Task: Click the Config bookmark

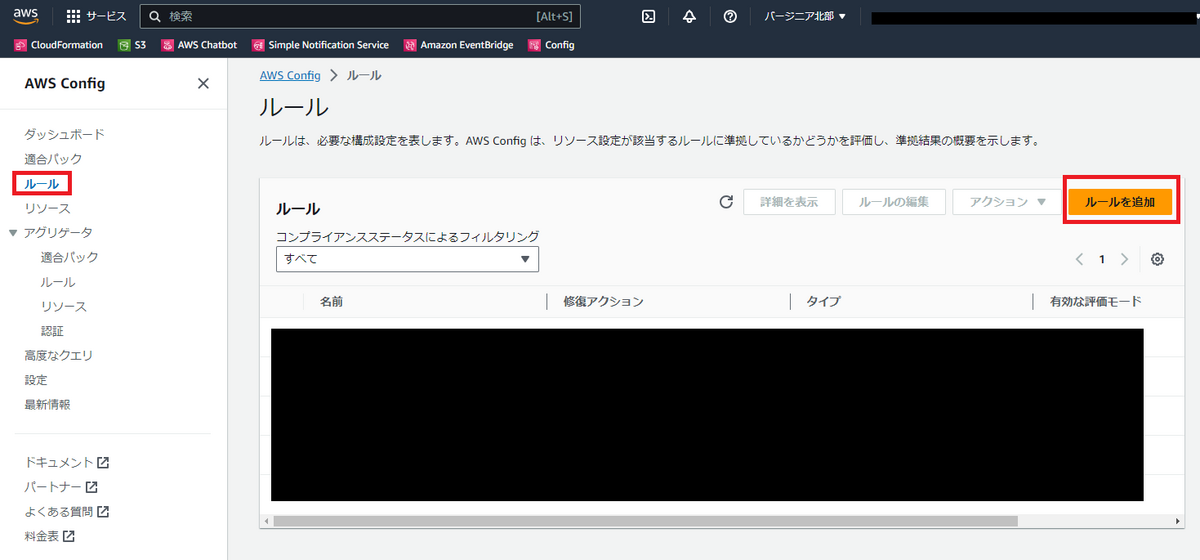Action: [552, 45]
